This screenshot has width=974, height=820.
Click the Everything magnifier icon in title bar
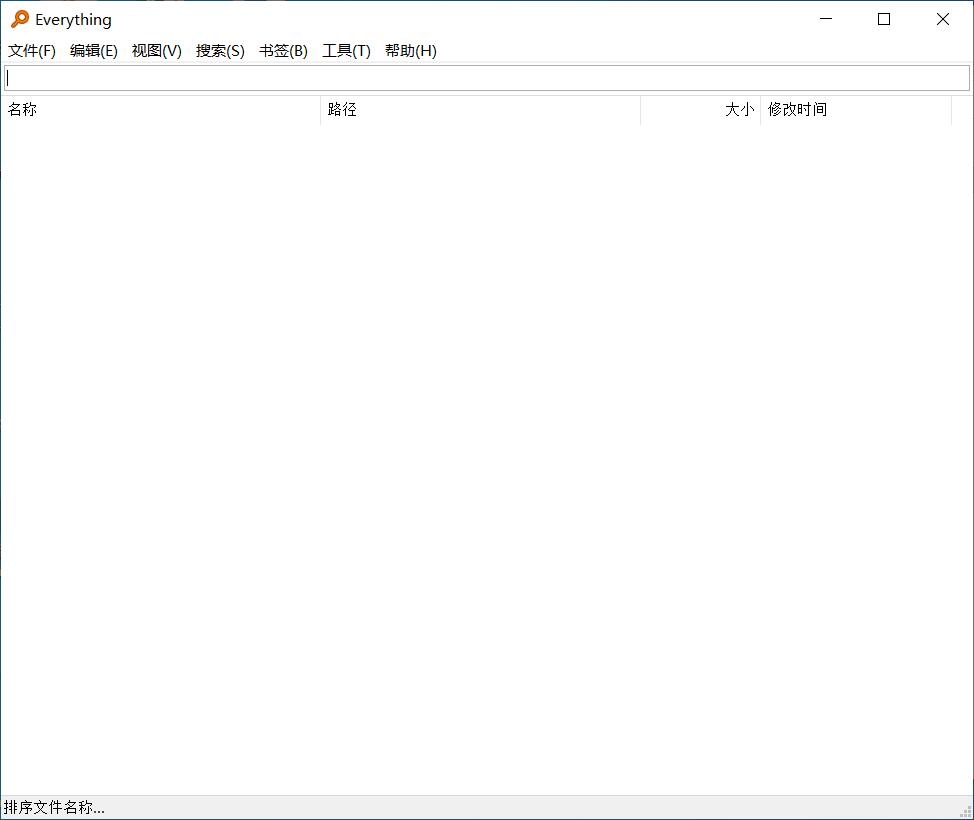tap(20, 19)
